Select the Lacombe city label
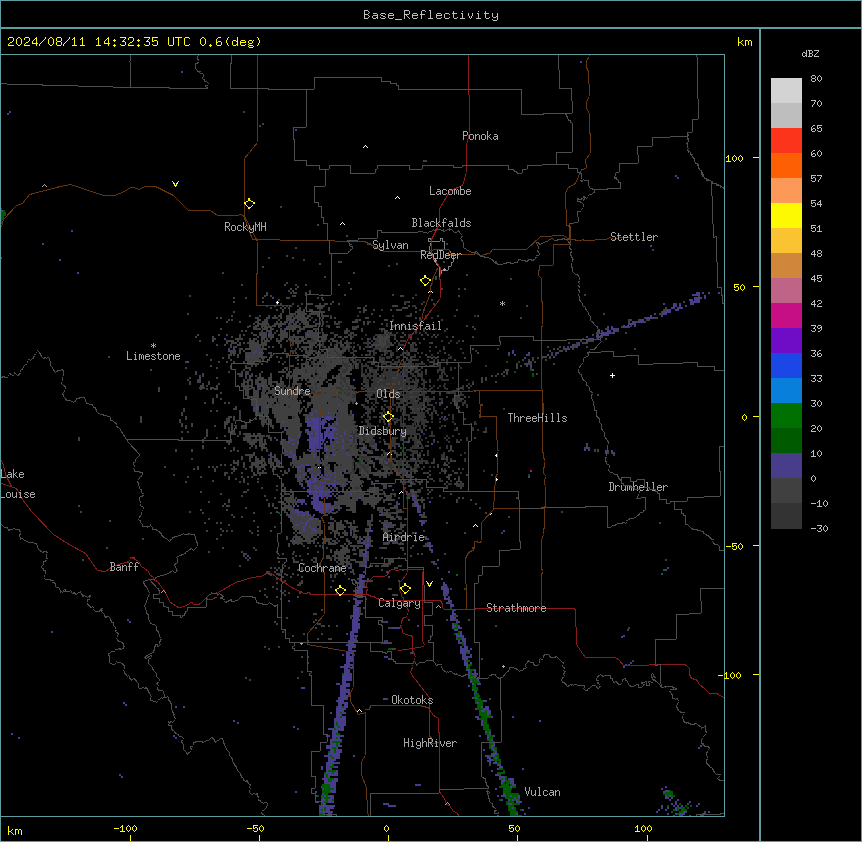Image resolution: width=862 pixels, height=842 pixels. [450, 191]
